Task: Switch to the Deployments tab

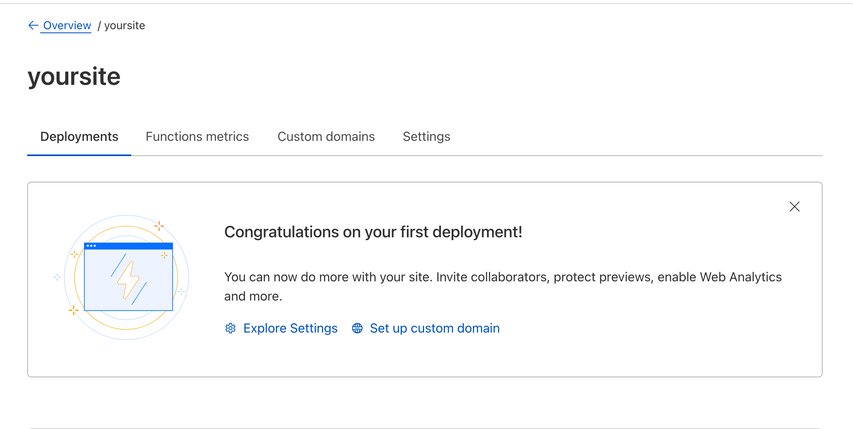Action: (x=79, y=137)
